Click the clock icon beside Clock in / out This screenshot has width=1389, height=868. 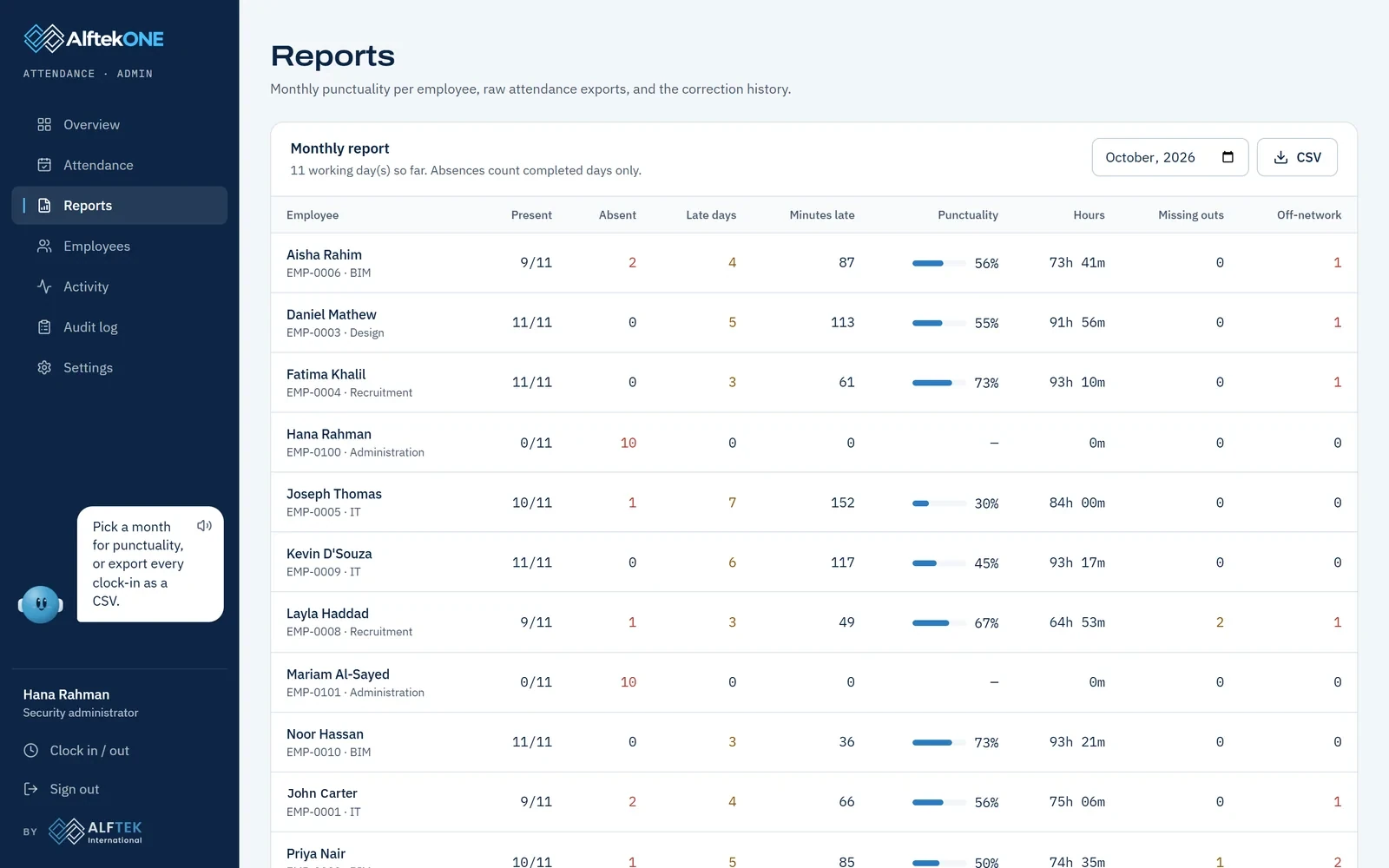pyautogui.click(x=30, y=750)
